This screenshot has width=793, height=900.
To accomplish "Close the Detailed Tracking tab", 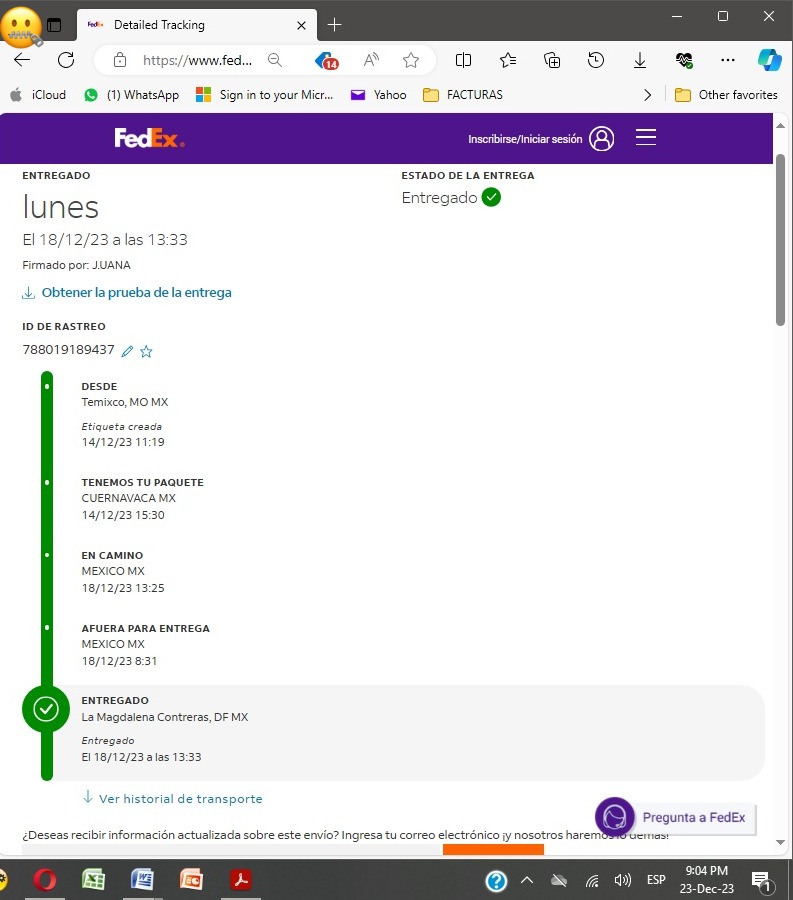I will [301, 25].
